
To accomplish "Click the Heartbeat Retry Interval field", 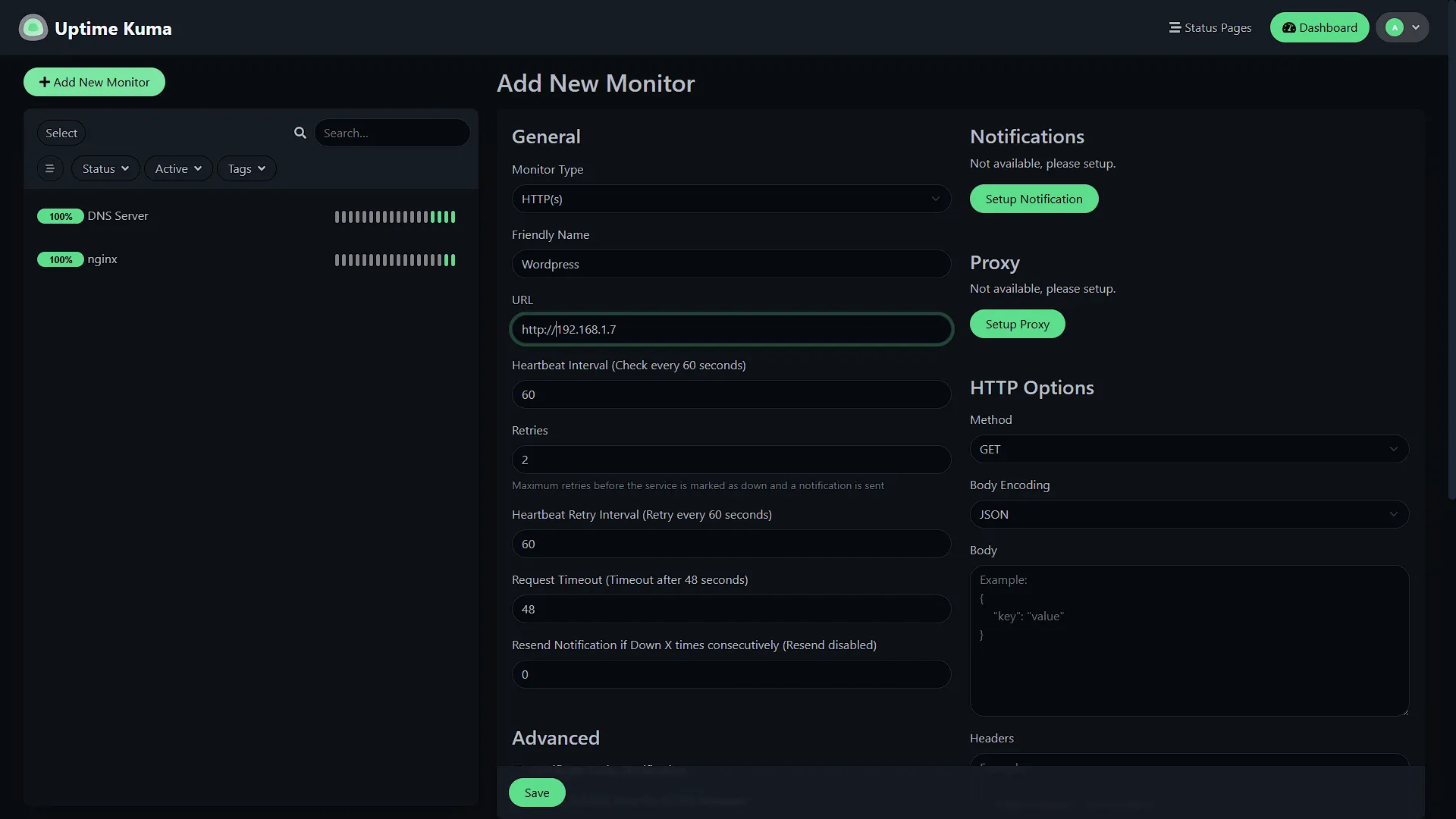I will click(x=731, y=544).
